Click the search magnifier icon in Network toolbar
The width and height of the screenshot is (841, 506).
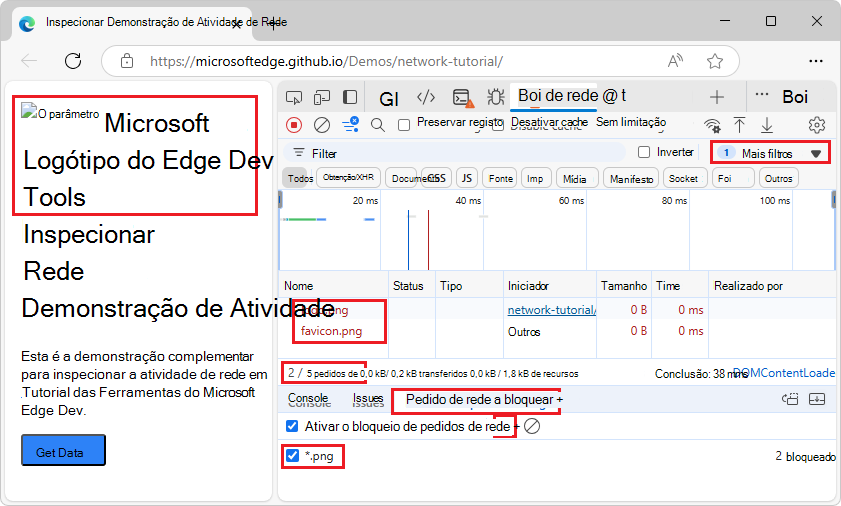tap(378, 125)
